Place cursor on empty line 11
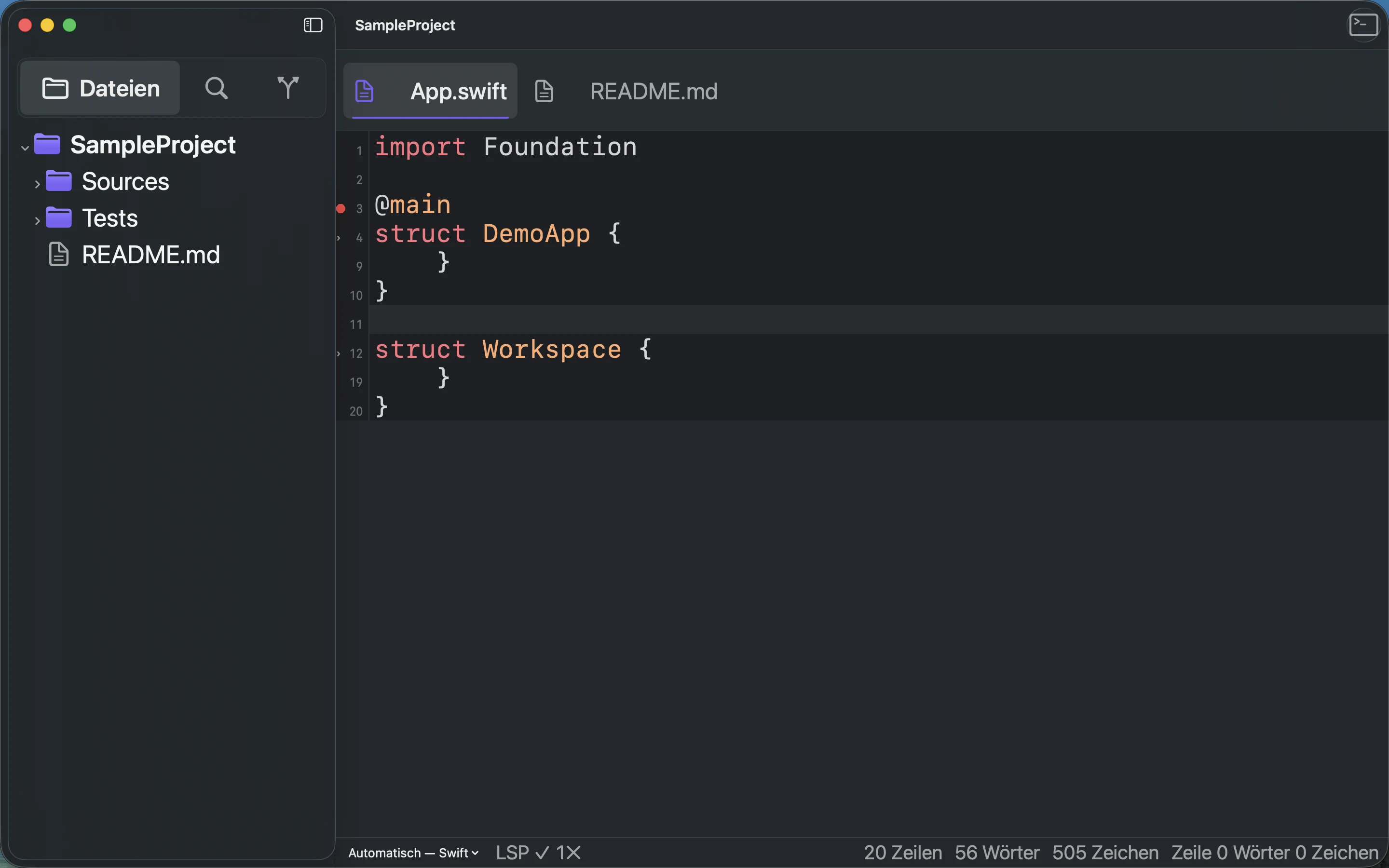 [878, 319]
